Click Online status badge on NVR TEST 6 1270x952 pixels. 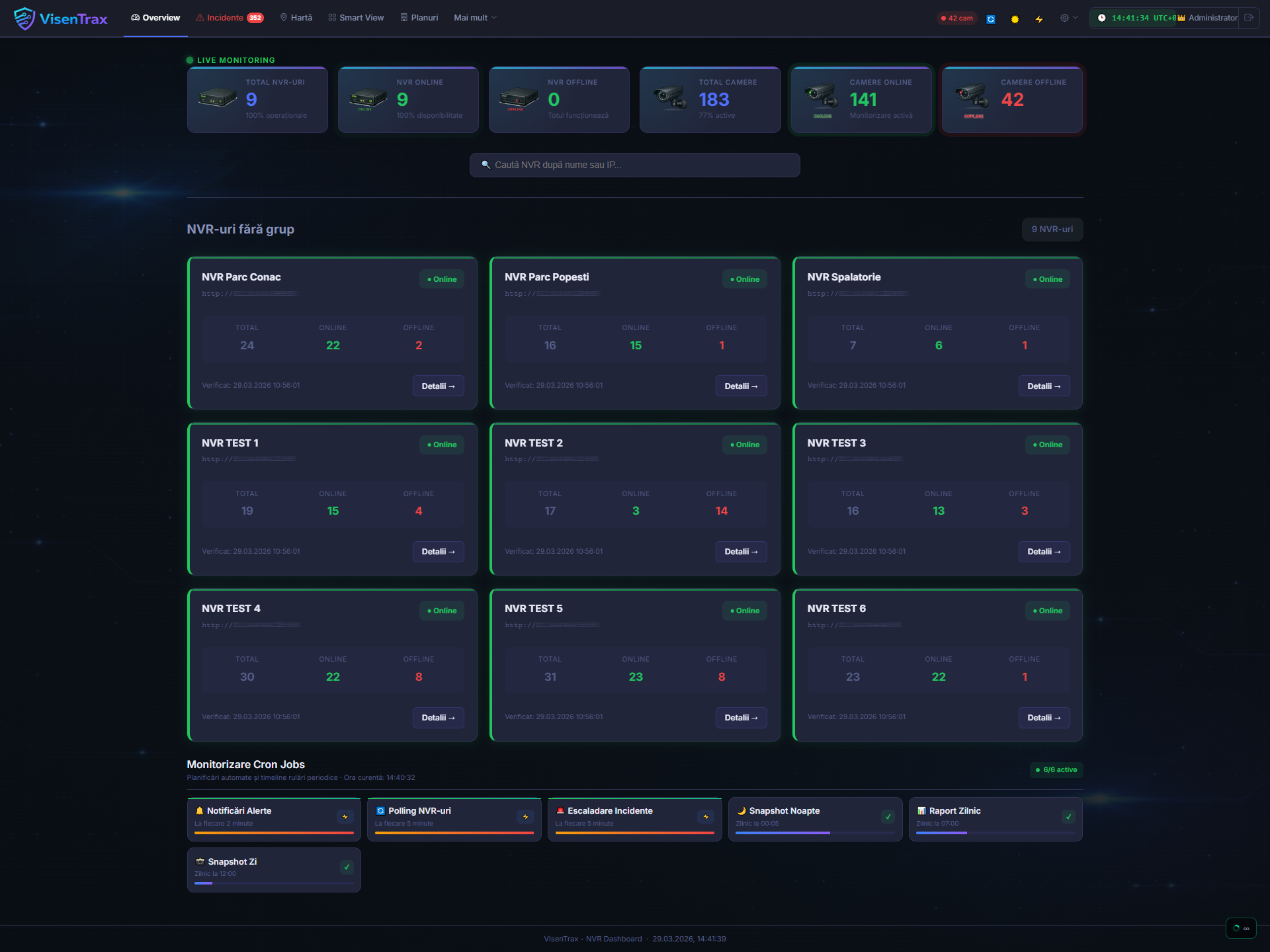point(1048,611)
